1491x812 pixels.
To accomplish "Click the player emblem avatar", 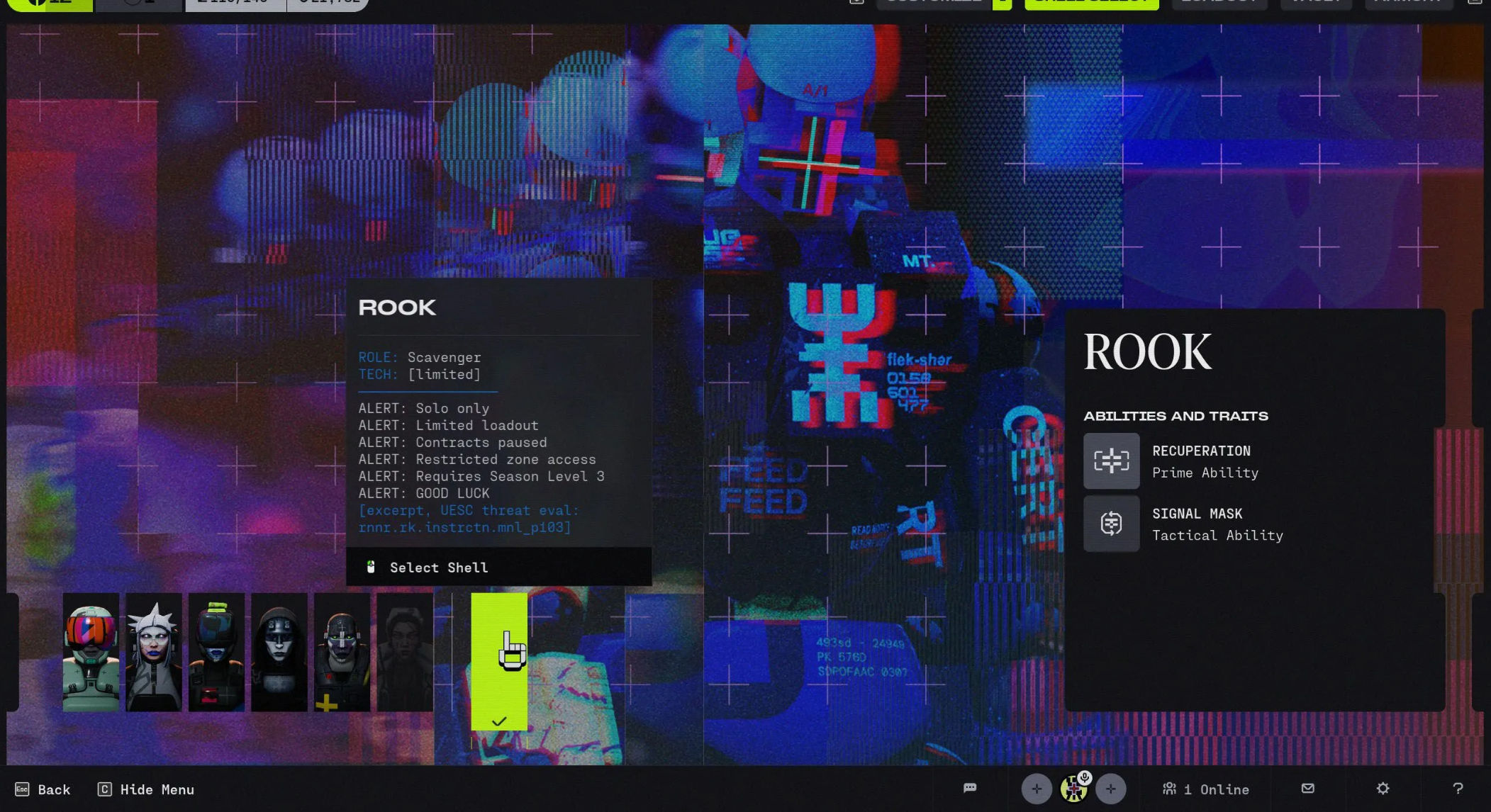I will click(x=1072, y=790).
